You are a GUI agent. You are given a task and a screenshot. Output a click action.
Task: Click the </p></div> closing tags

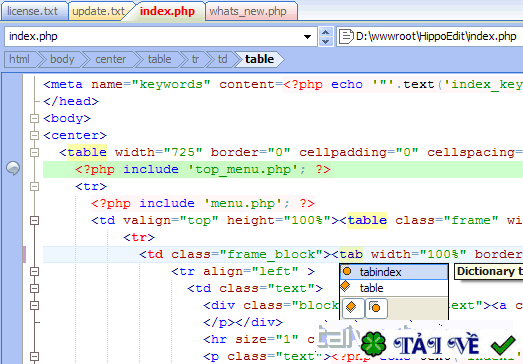click(x=243, y=323)
